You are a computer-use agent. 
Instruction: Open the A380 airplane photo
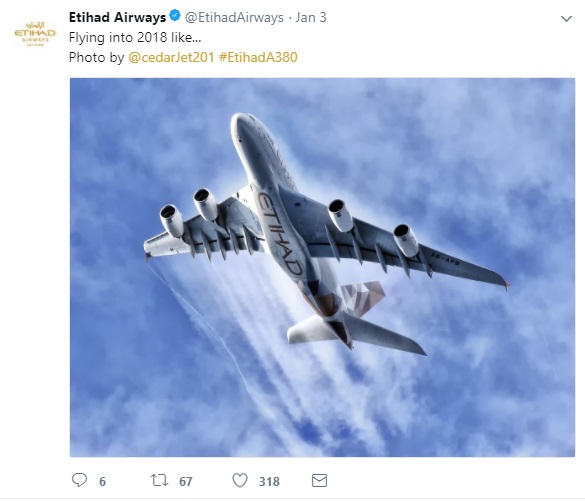coord(322,267)
